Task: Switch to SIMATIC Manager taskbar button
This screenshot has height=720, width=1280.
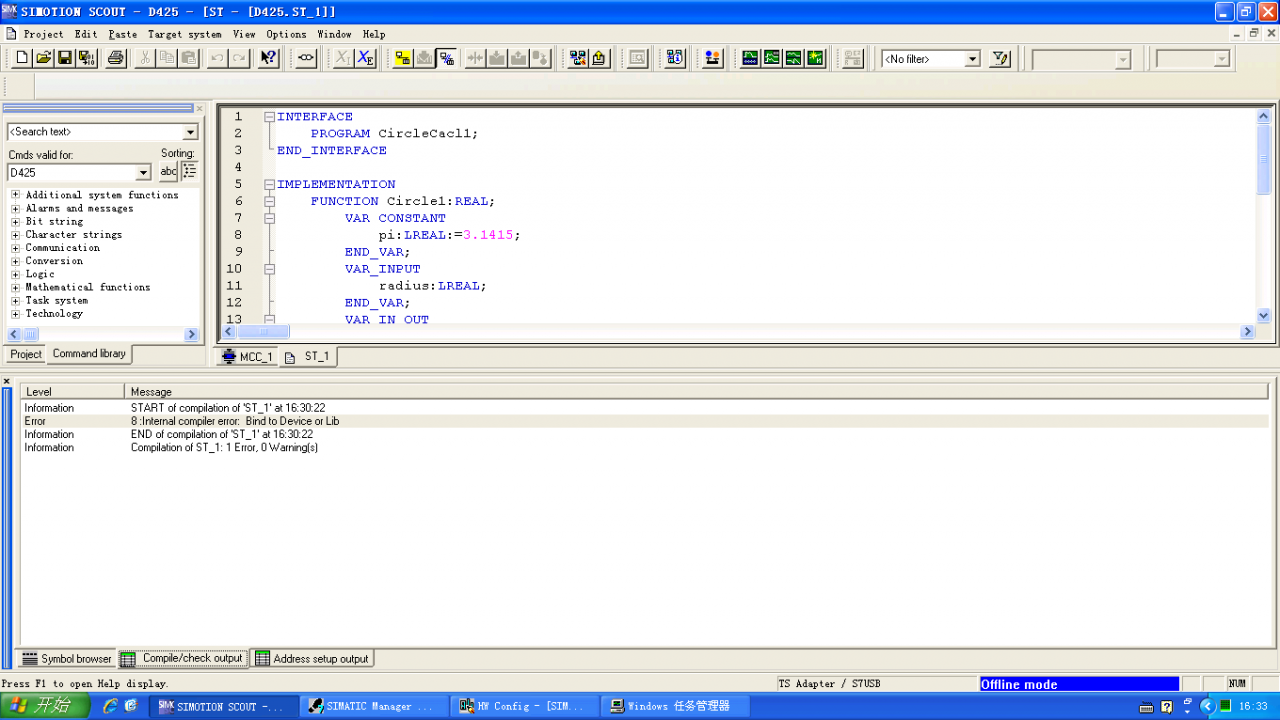Action: pyautogui.click(x=373, y=706)
